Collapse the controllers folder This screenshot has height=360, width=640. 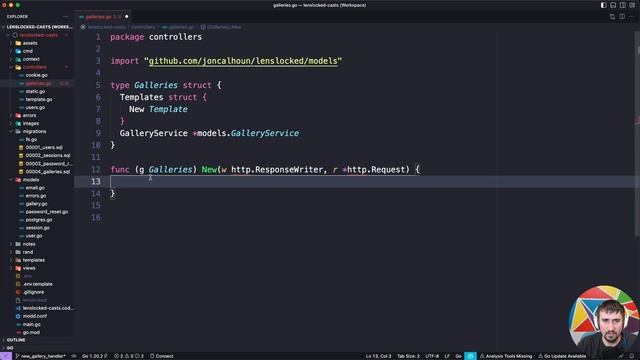point(34,67)
